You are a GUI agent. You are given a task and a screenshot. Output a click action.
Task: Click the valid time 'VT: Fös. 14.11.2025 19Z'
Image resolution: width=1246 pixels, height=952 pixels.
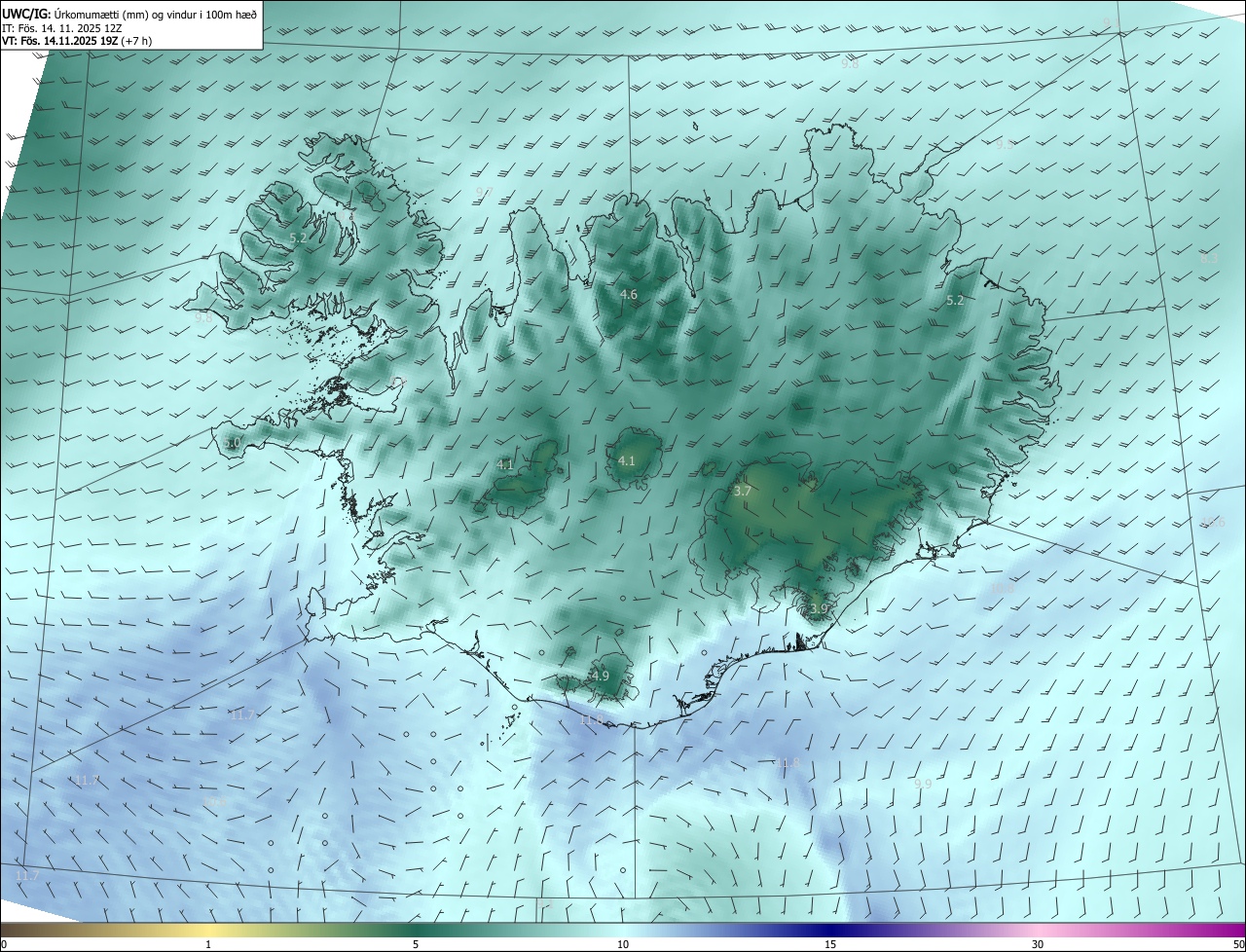point(60,41)
